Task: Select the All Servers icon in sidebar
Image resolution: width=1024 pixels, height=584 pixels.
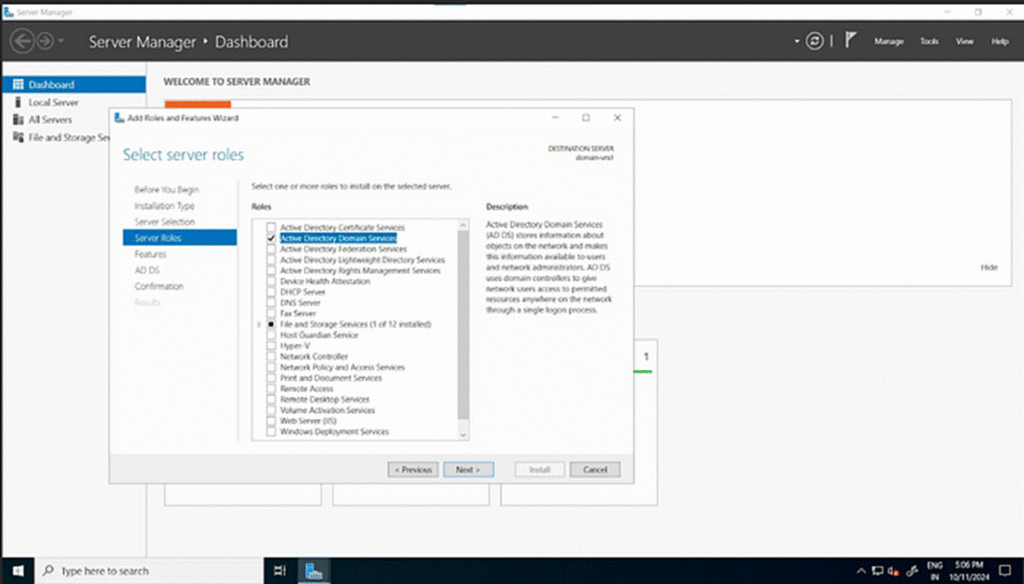Action: pos(17,119)
